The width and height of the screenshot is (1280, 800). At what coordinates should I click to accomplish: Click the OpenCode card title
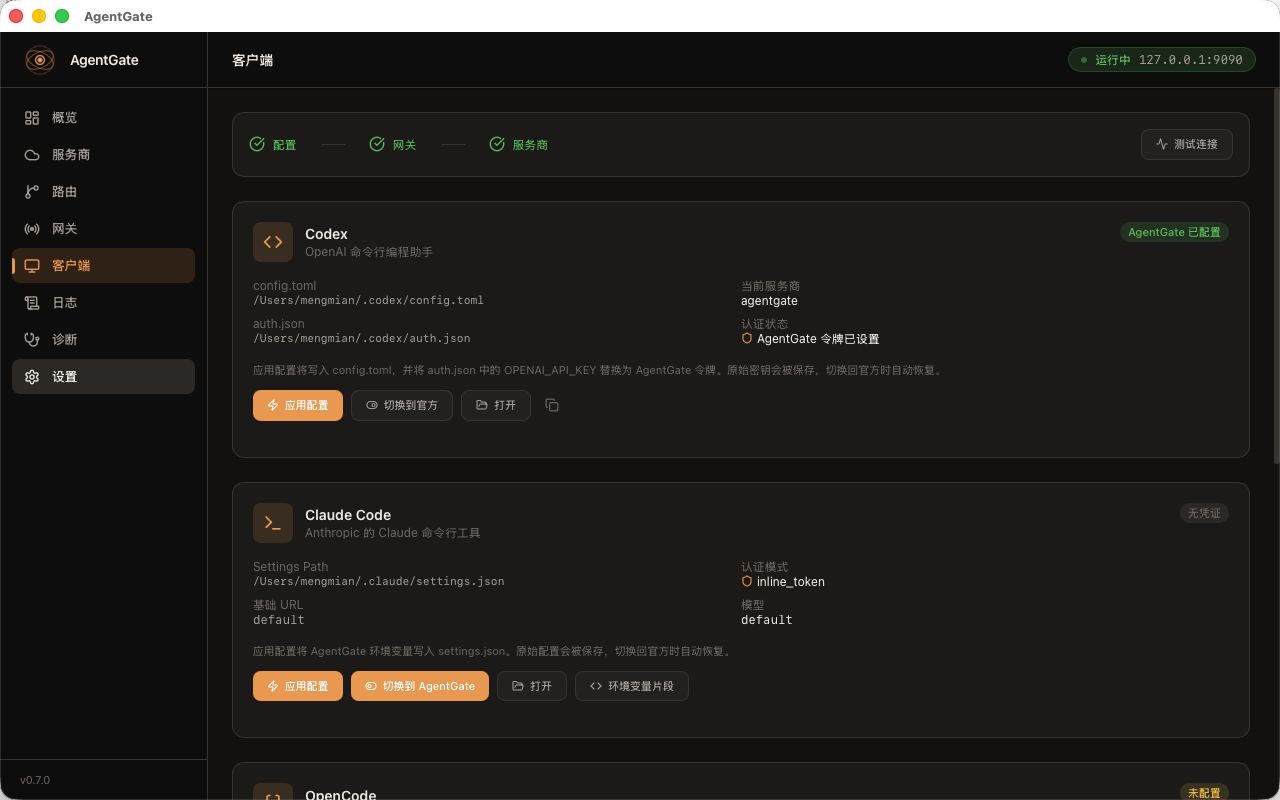341,795
